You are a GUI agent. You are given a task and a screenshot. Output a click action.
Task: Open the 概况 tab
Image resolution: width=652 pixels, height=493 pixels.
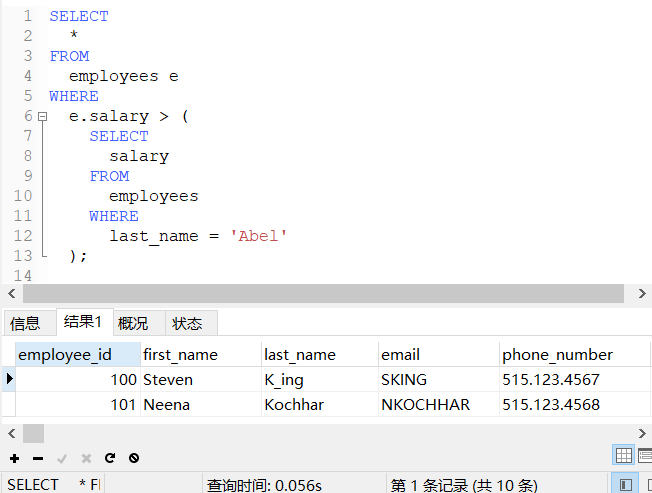pos(133,323)
